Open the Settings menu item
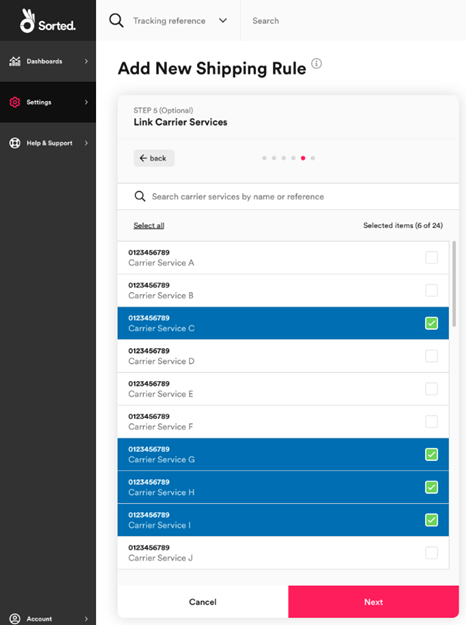Viewport: 466px width, 625px height. coord(48,102)
